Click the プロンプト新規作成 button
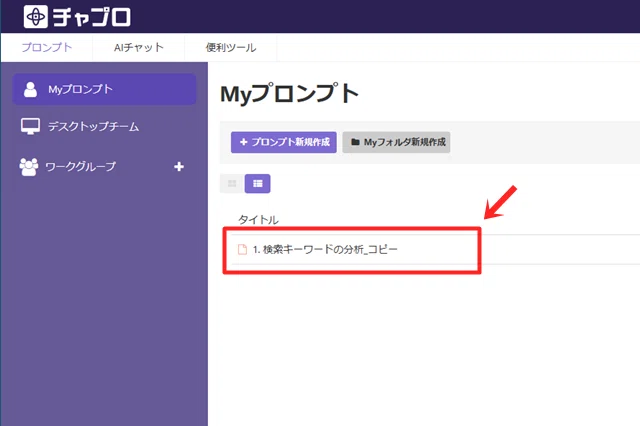 pos(284,142)
